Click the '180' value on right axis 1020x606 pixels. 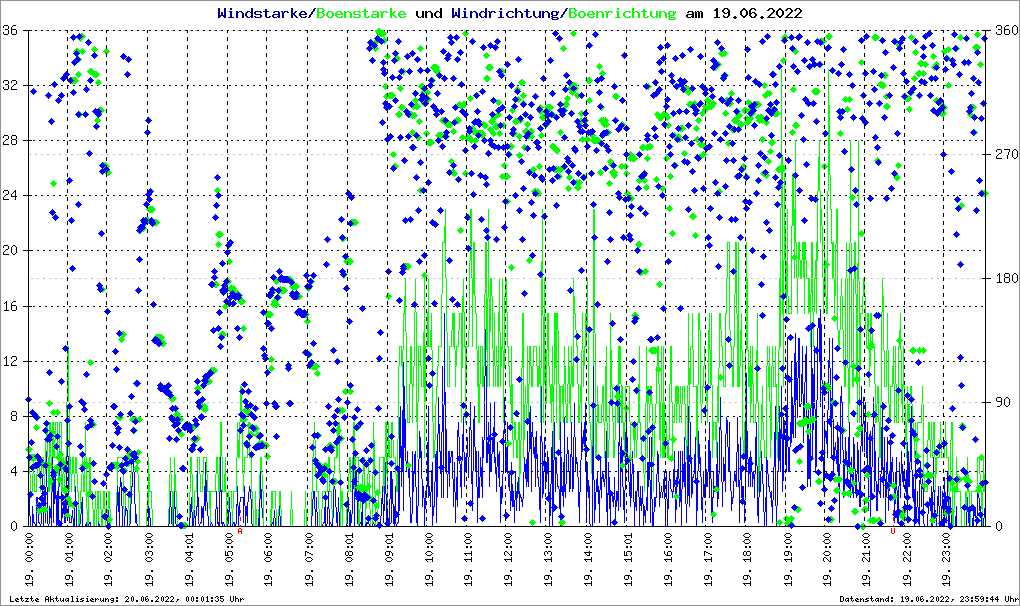point(1004,278)
